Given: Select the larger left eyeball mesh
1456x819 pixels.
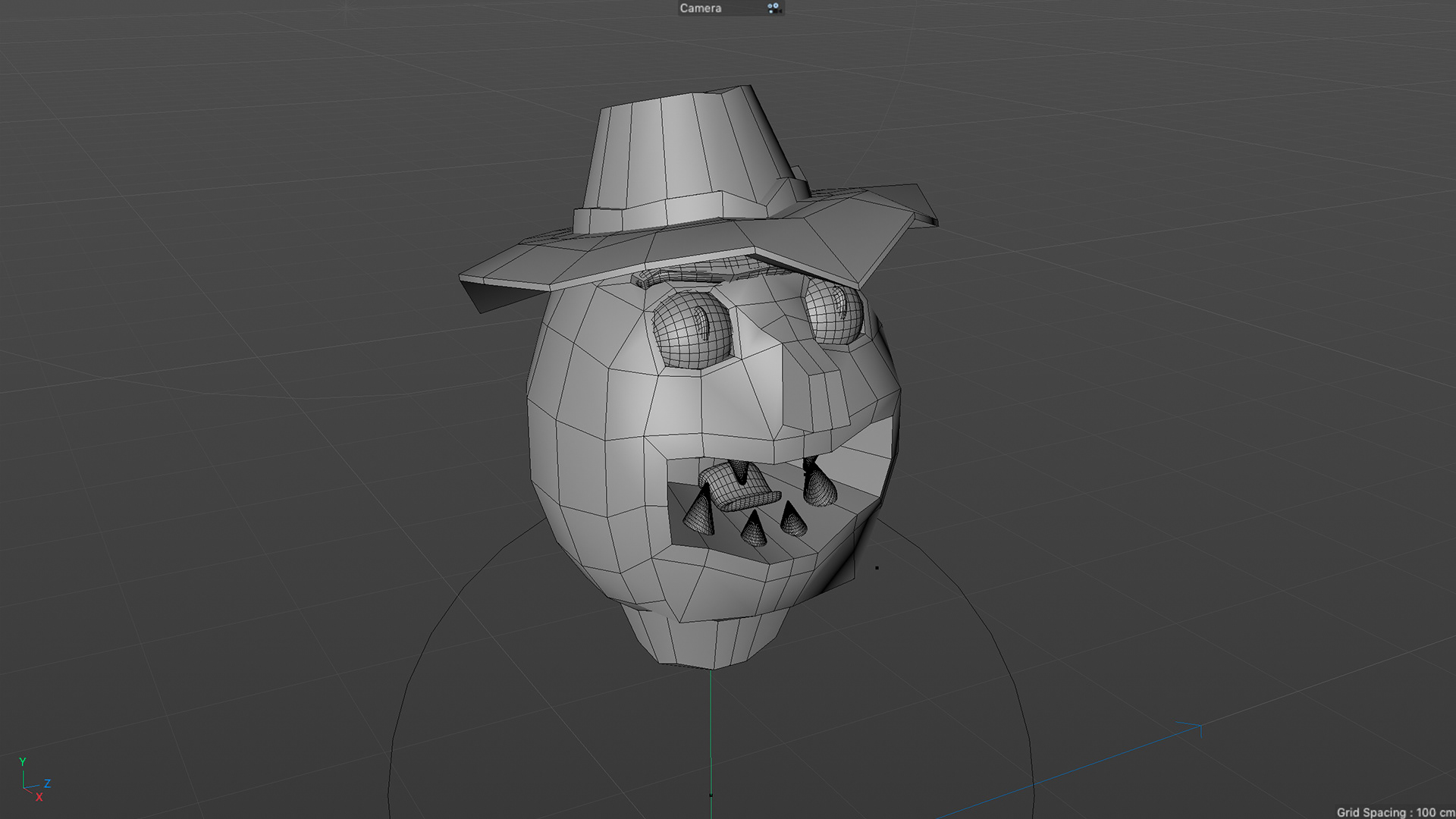Looking at the screenshot, I should [690, 330].
